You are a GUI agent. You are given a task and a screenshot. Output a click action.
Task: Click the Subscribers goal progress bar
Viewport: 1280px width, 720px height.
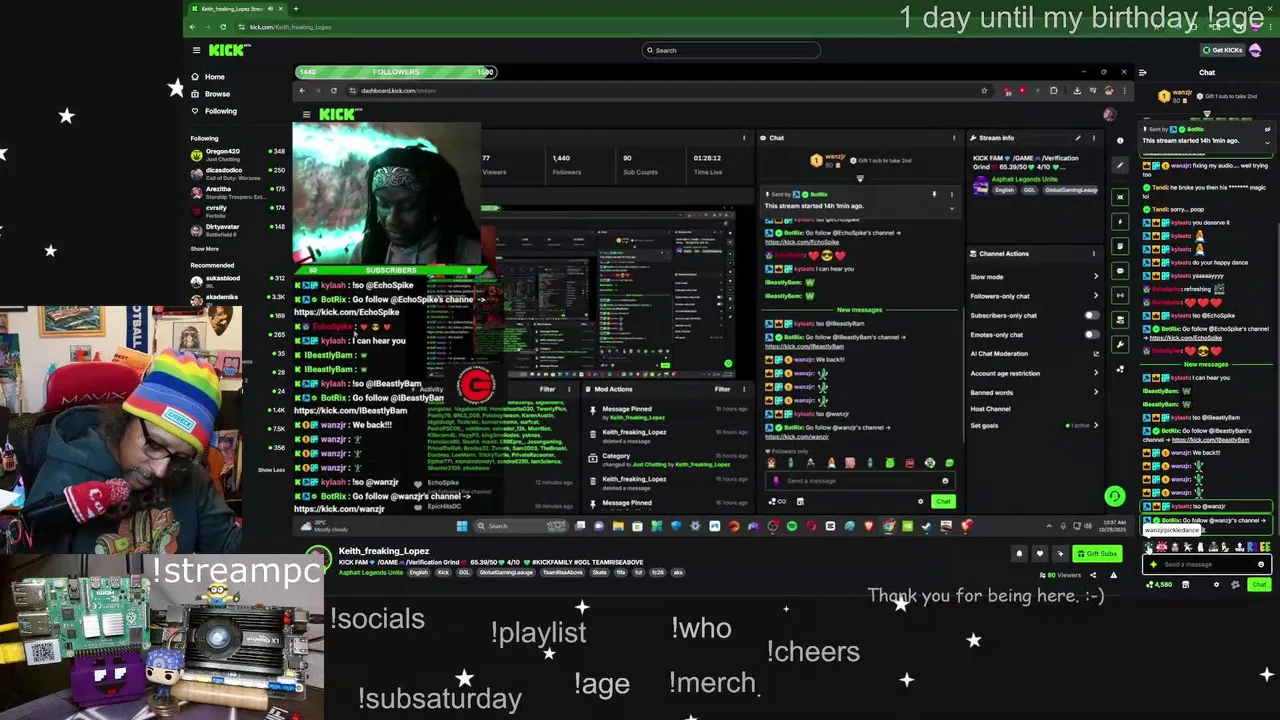(x=390, y=270)
